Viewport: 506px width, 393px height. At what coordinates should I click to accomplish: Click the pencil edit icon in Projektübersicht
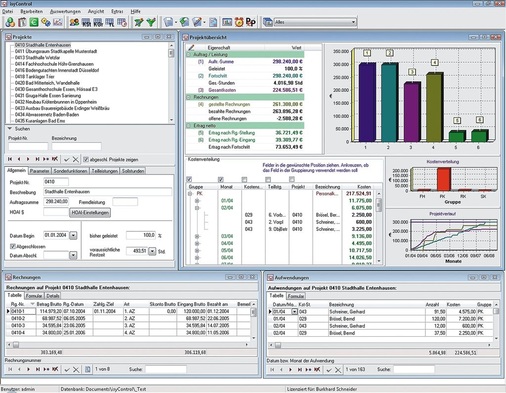[191, 47]
